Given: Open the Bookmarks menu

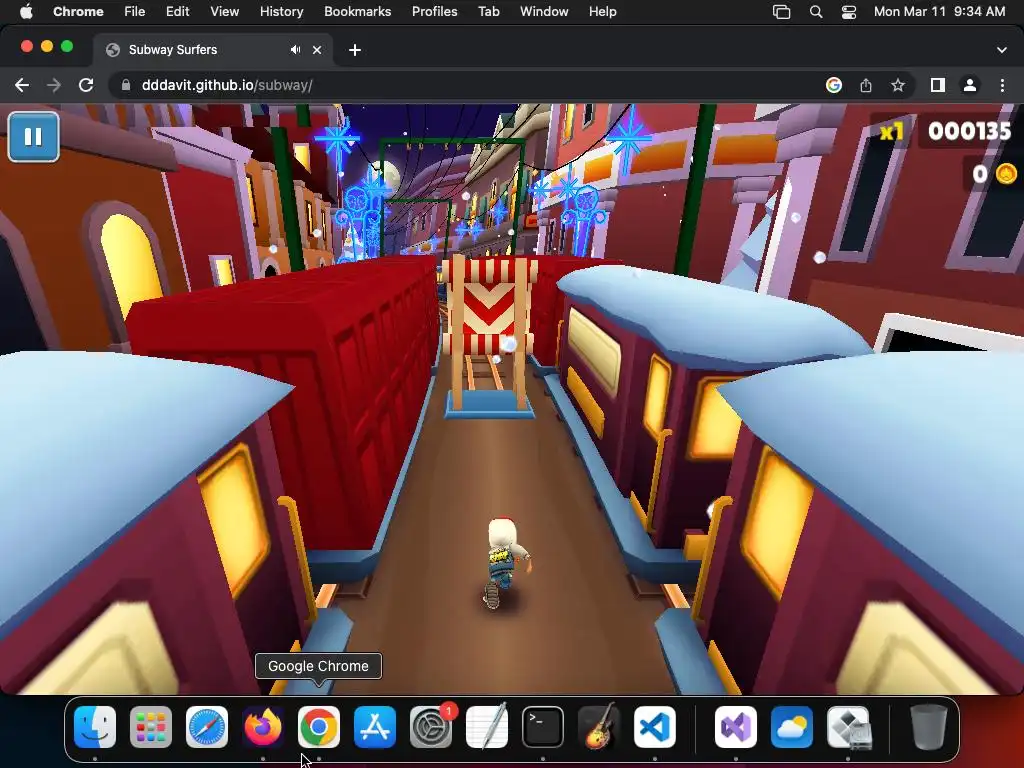Looking at the screenshot, I should coord(358,12).
